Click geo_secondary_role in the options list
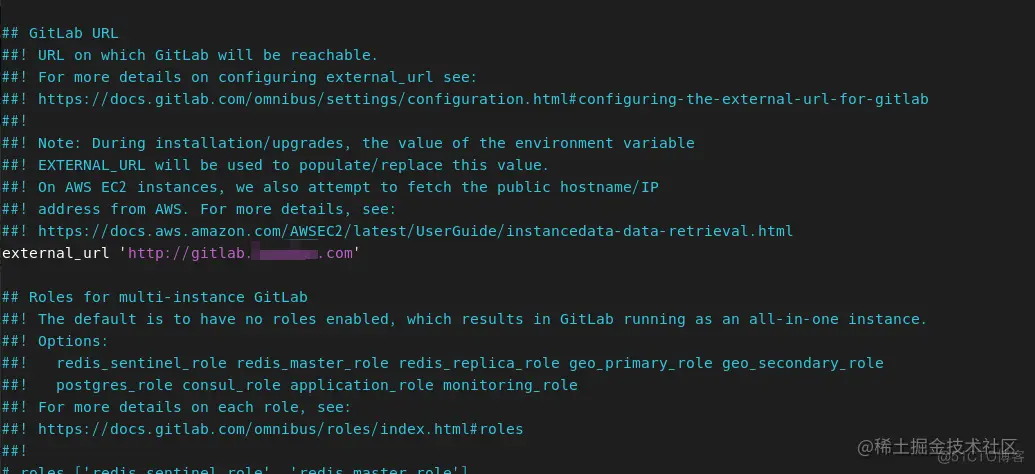This screenshot has height=474, width=1035. (802, 363)
